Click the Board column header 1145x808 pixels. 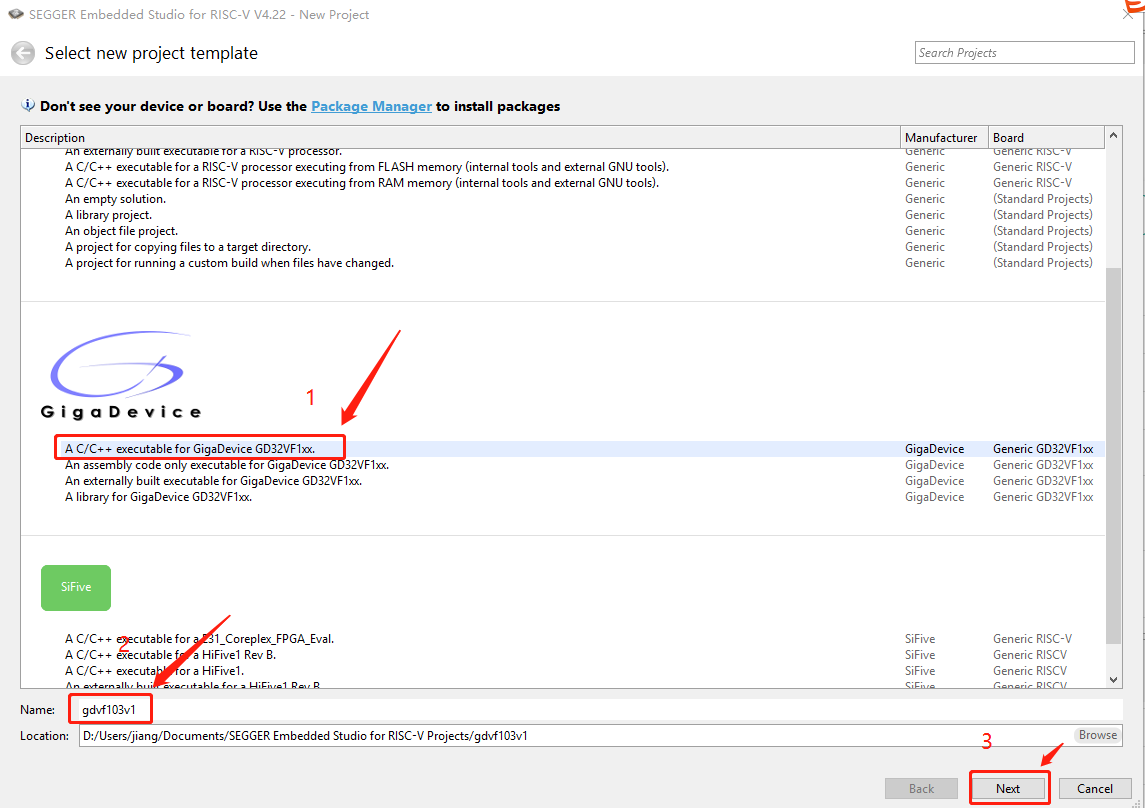click(1046, 138)
